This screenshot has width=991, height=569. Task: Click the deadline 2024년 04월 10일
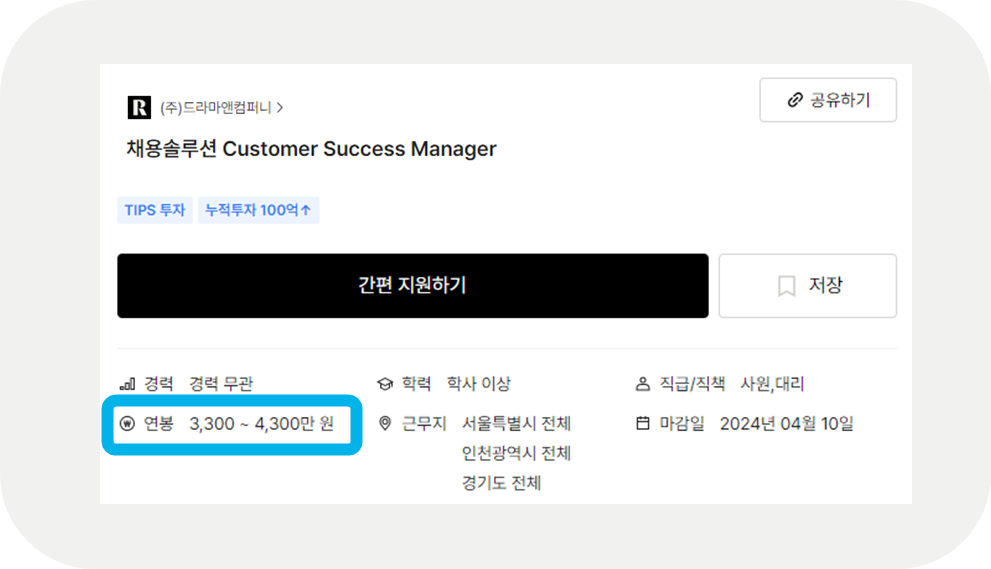[787, 424]
